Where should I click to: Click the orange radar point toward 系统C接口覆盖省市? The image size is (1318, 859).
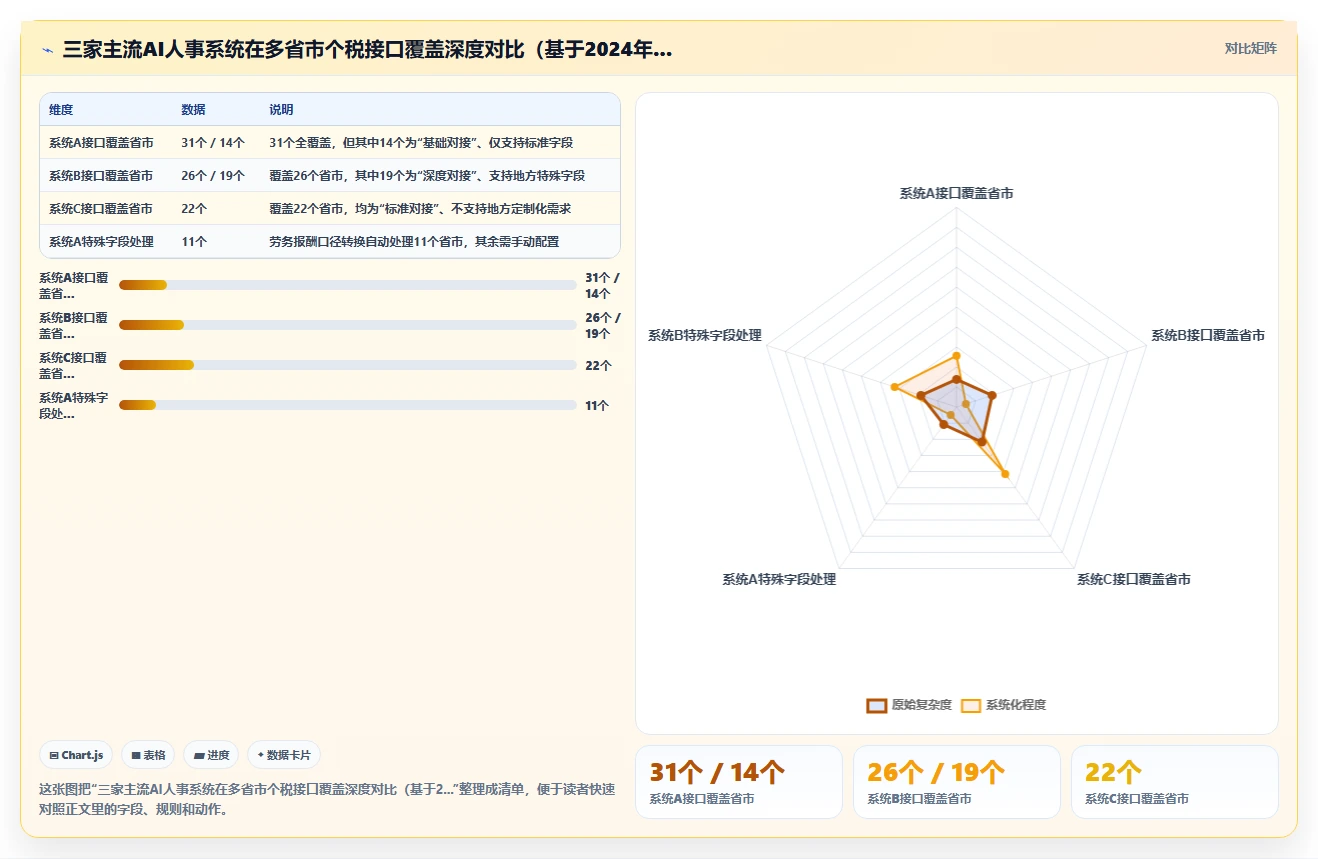1005,474
